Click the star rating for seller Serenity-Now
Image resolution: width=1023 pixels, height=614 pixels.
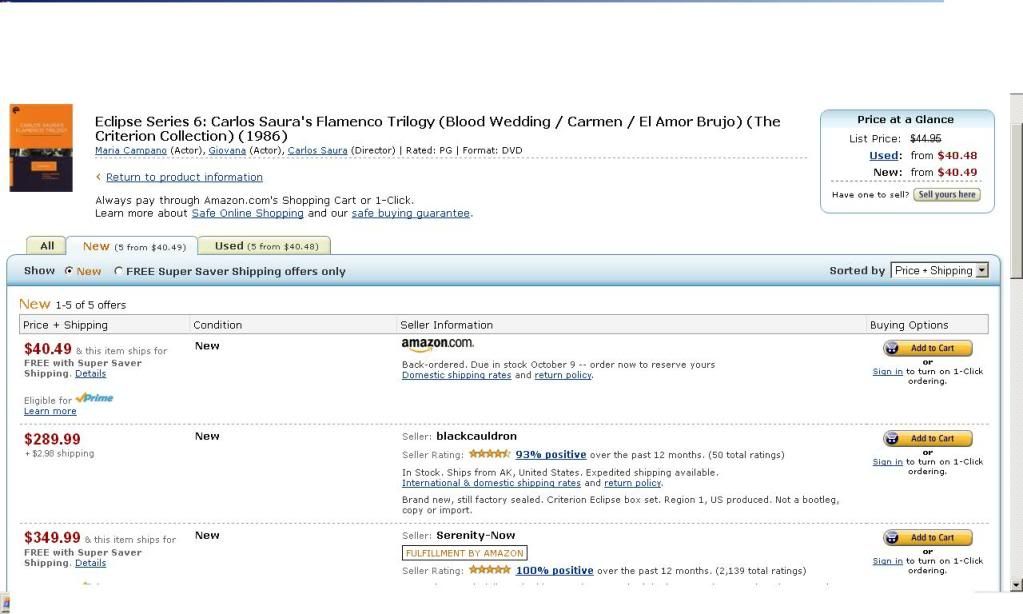click(x=489, y=570)
